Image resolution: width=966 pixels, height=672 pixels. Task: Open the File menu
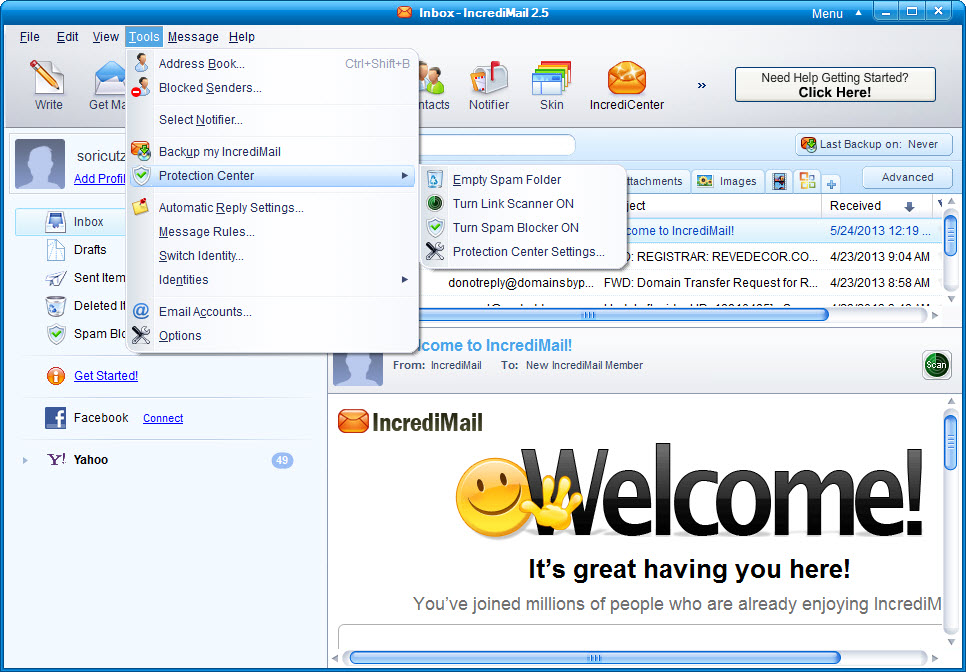tap(30, 37)
